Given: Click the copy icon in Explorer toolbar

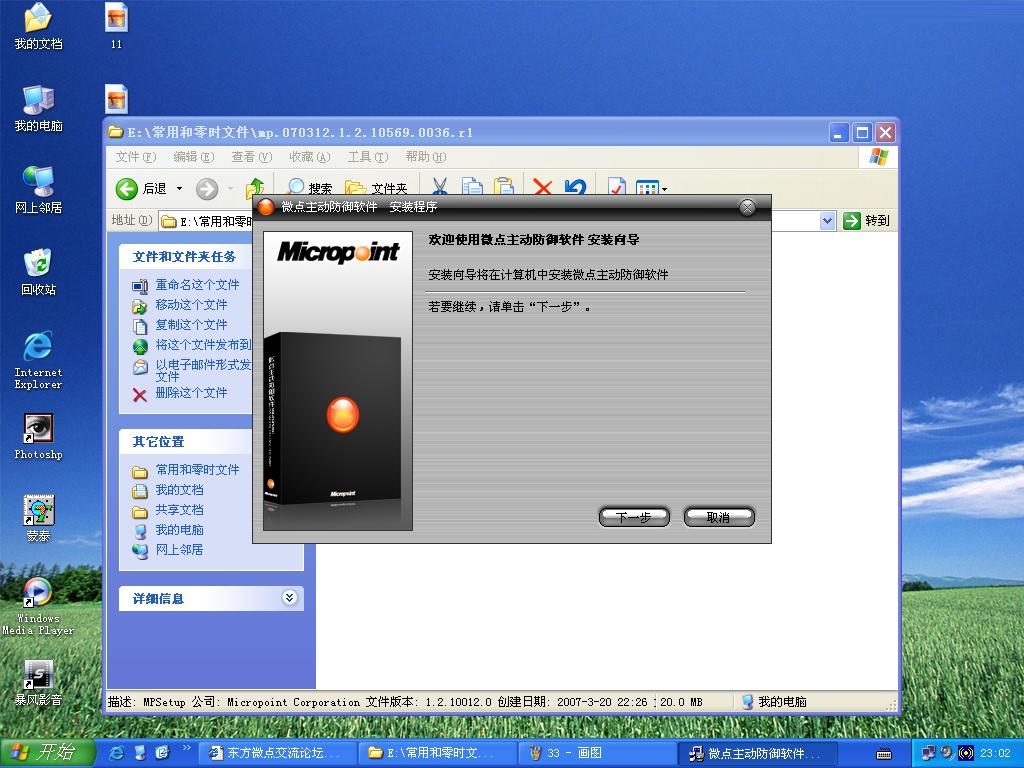Looking at the screenshot, I should point(472,188).
